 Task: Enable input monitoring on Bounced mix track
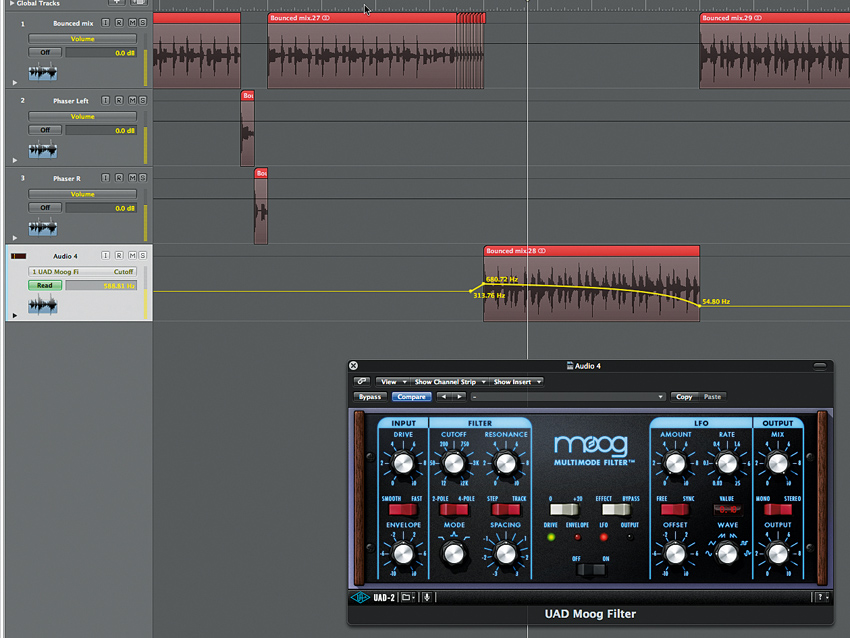click(106, 23)
